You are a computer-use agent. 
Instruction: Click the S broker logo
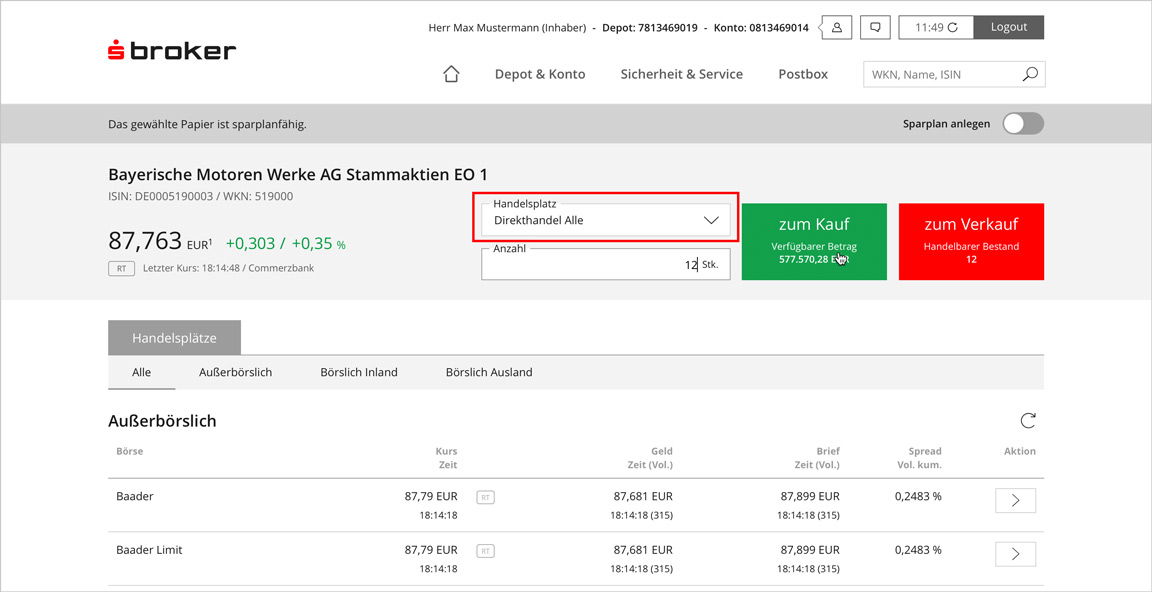click(x=172, y=51)
